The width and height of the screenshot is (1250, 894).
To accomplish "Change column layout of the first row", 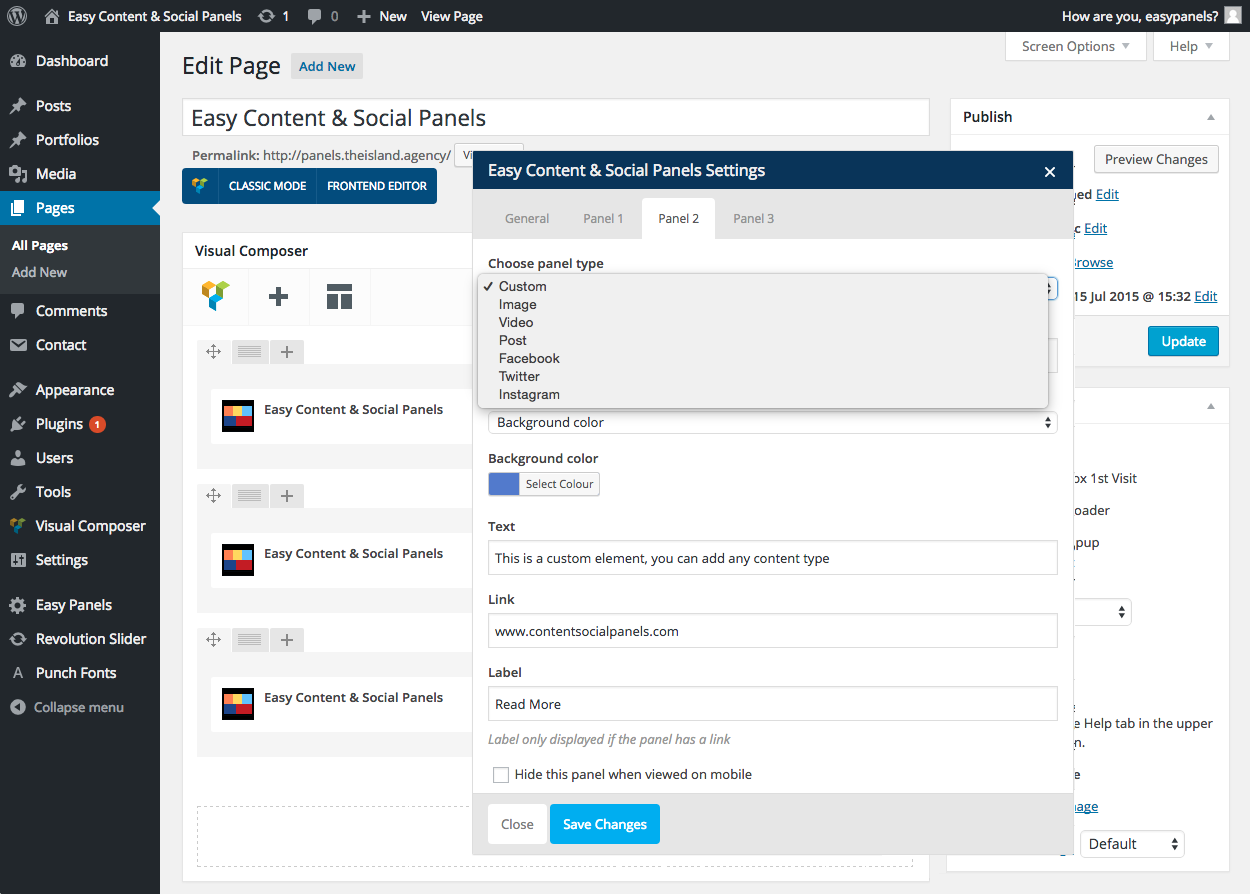I will pos(250,351).
